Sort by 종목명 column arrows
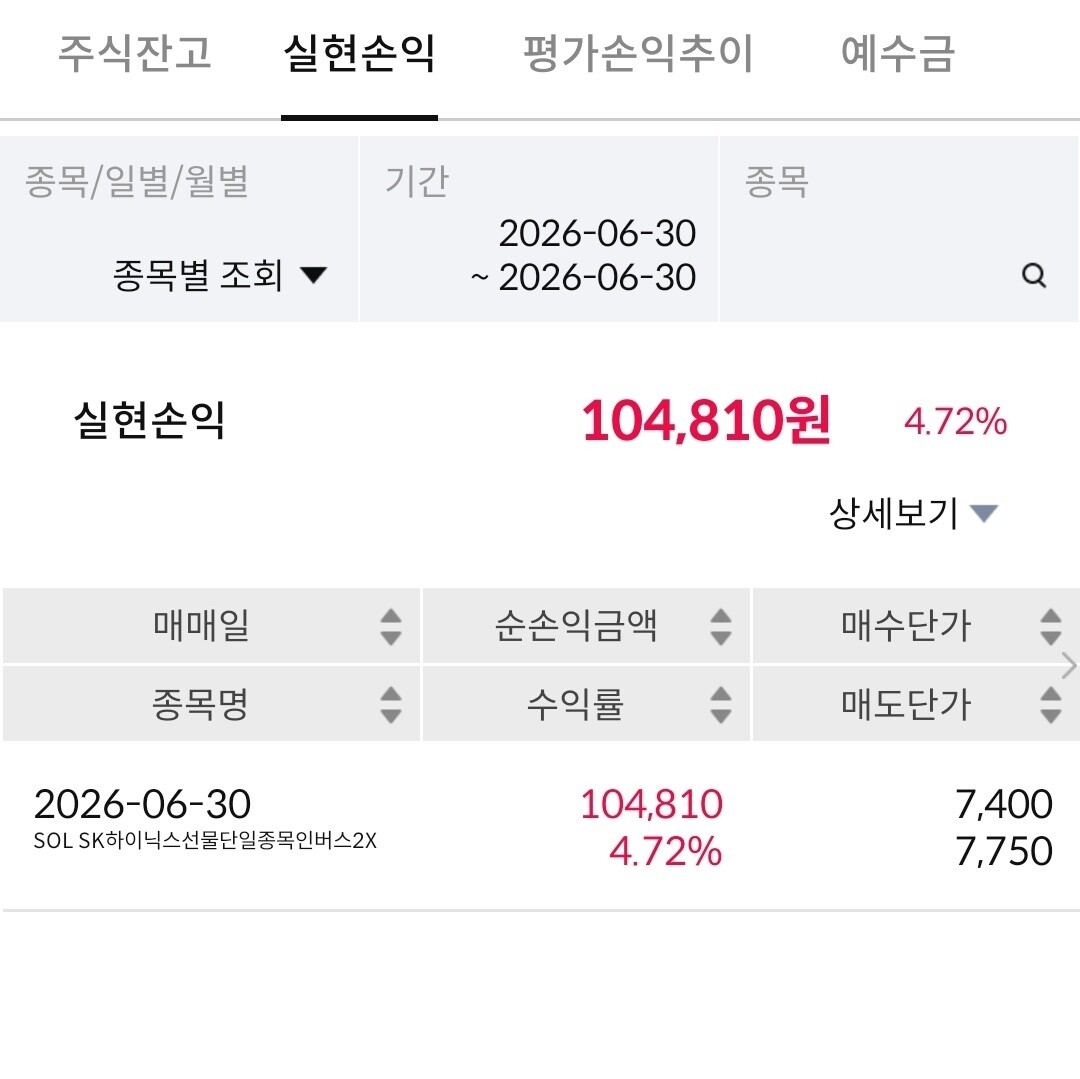 [391, 704]
